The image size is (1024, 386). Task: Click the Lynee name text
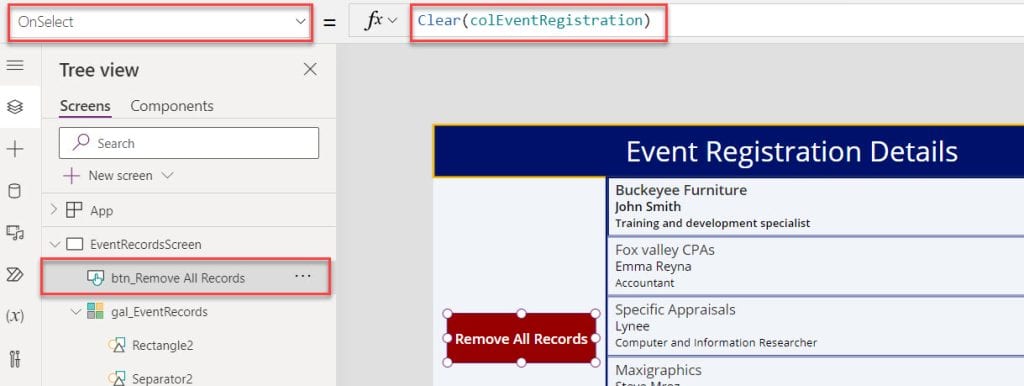(632, 326)
